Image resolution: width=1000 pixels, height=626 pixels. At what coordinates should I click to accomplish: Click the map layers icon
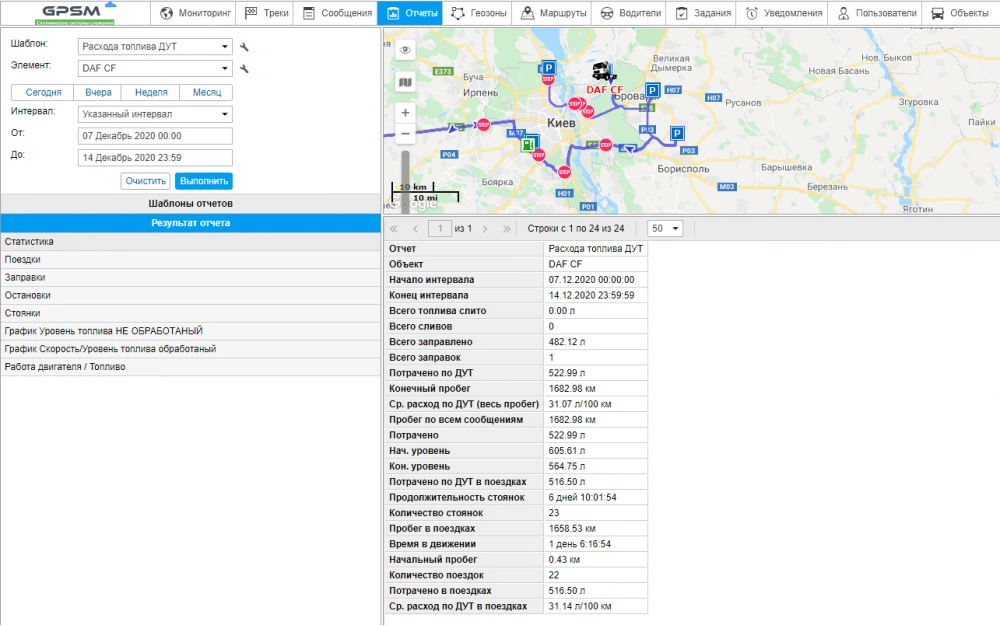pos(405,82)
